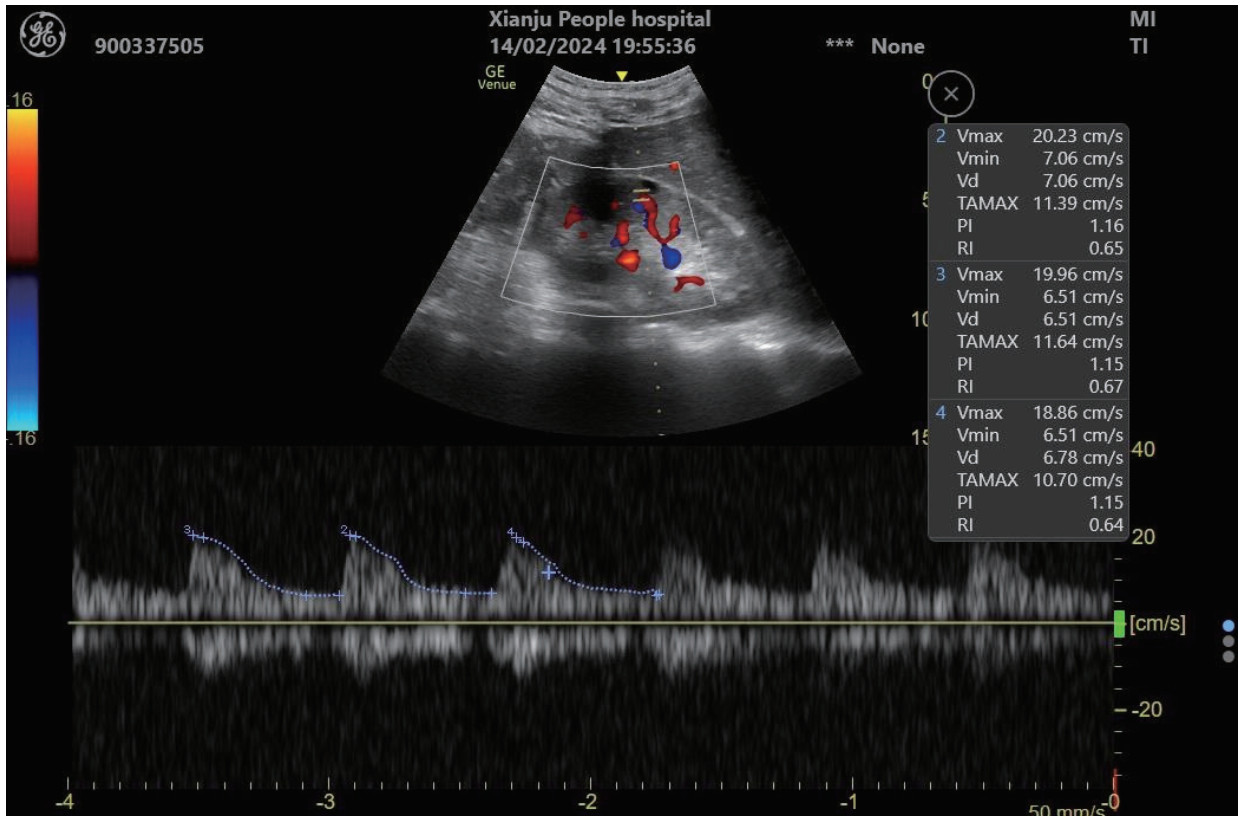1247x822 pixels.
Task: Click the 50 mm/s sweep speed label
Action: coord(1066,810)
